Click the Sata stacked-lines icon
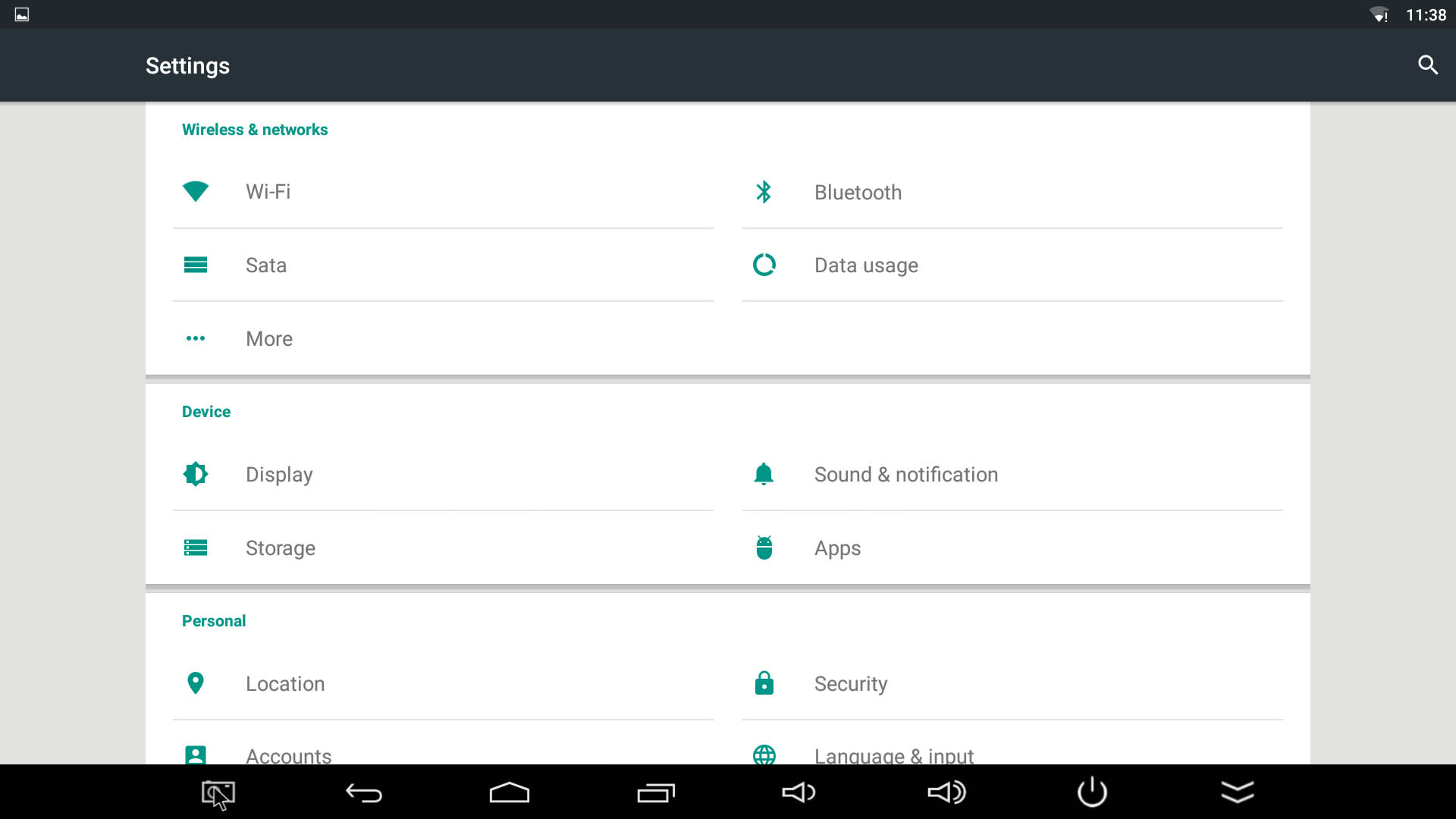This screenshot has height=819, width=1456. pos(196,265)
